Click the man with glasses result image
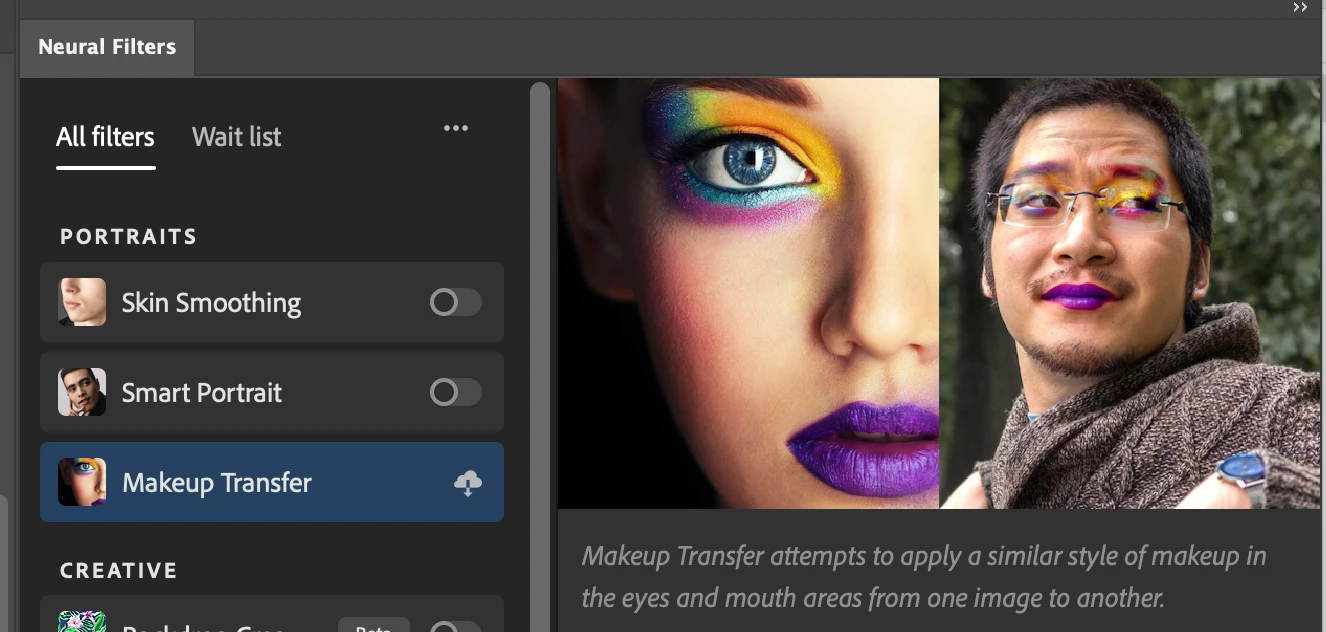 tap(1130, 293)
